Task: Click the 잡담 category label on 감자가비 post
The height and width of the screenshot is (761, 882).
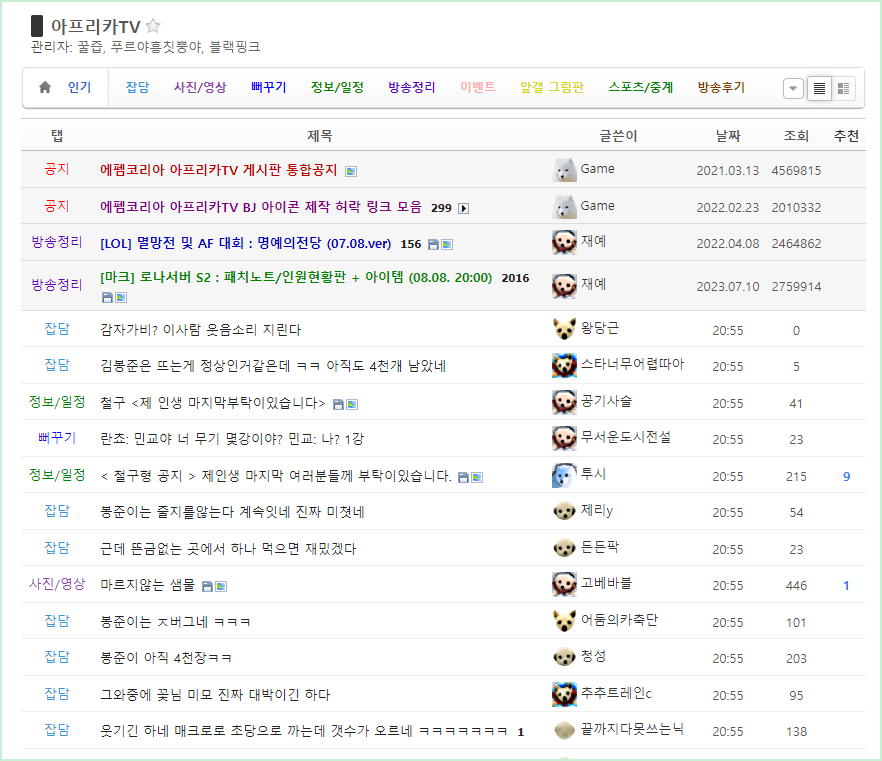Action: (58, 330)
